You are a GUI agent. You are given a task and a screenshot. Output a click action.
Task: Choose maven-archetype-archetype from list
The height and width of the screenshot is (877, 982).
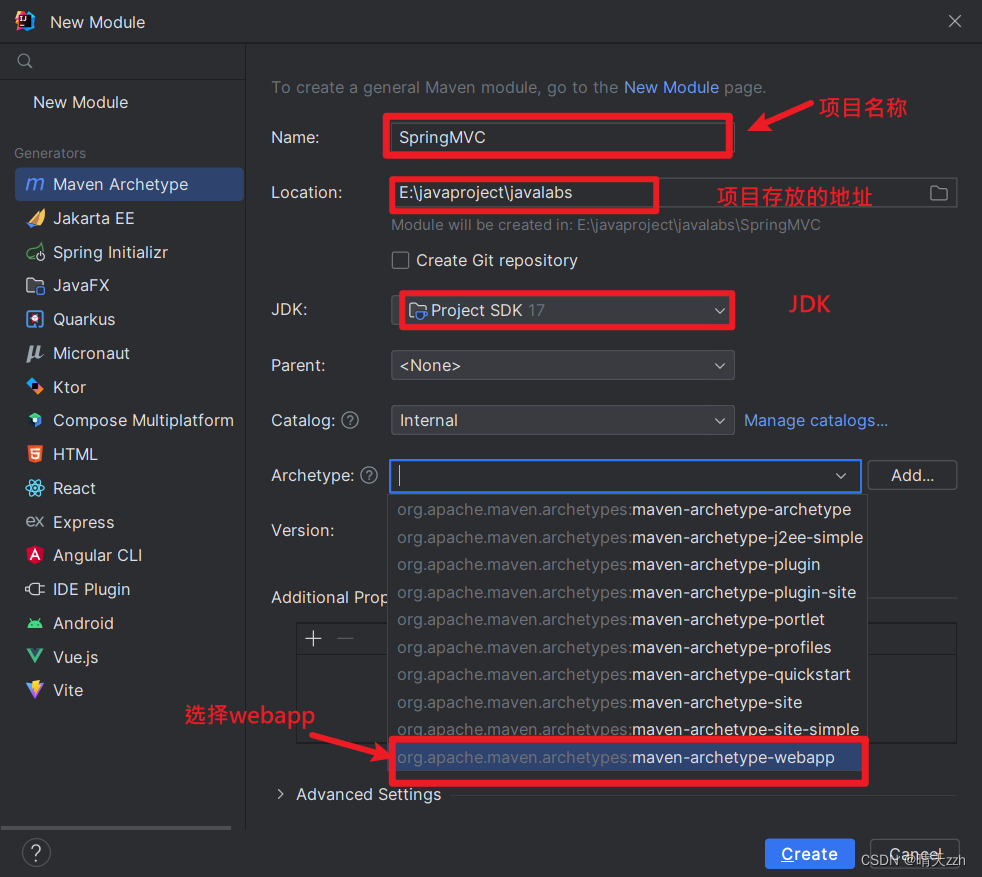click(628, 509)
